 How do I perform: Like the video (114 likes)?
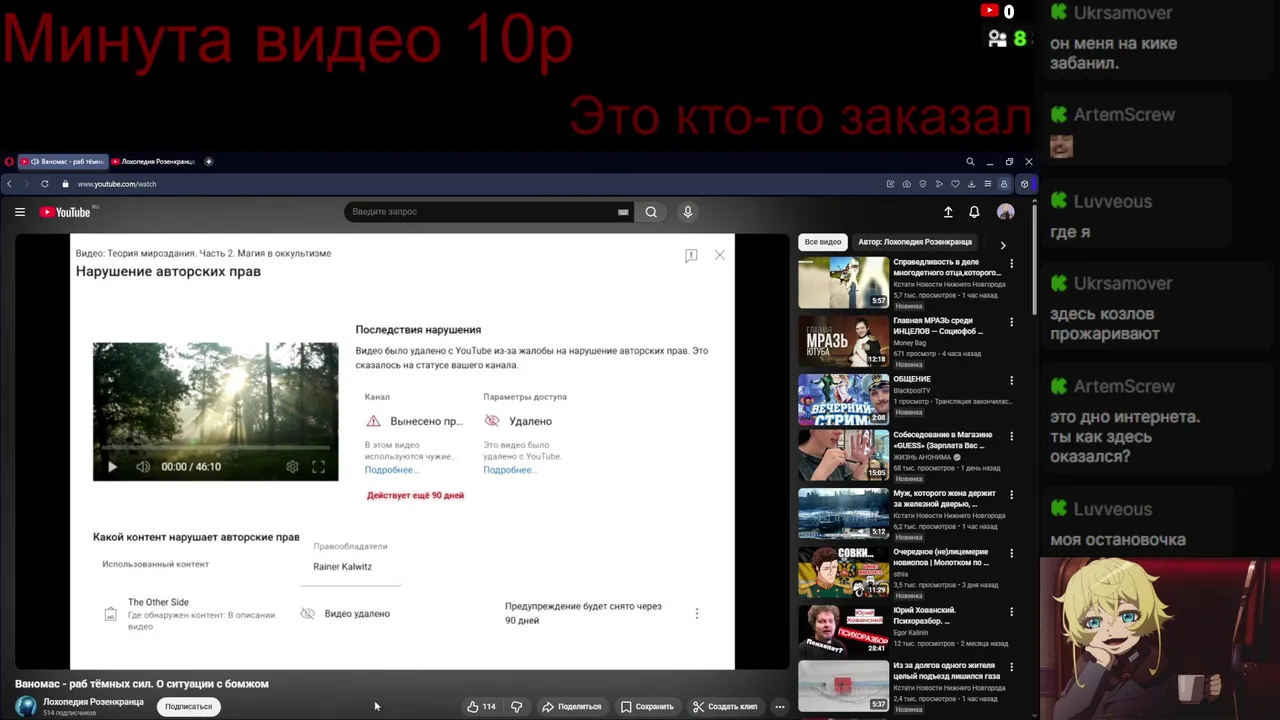pyautogui.click(x=481, y=707)
